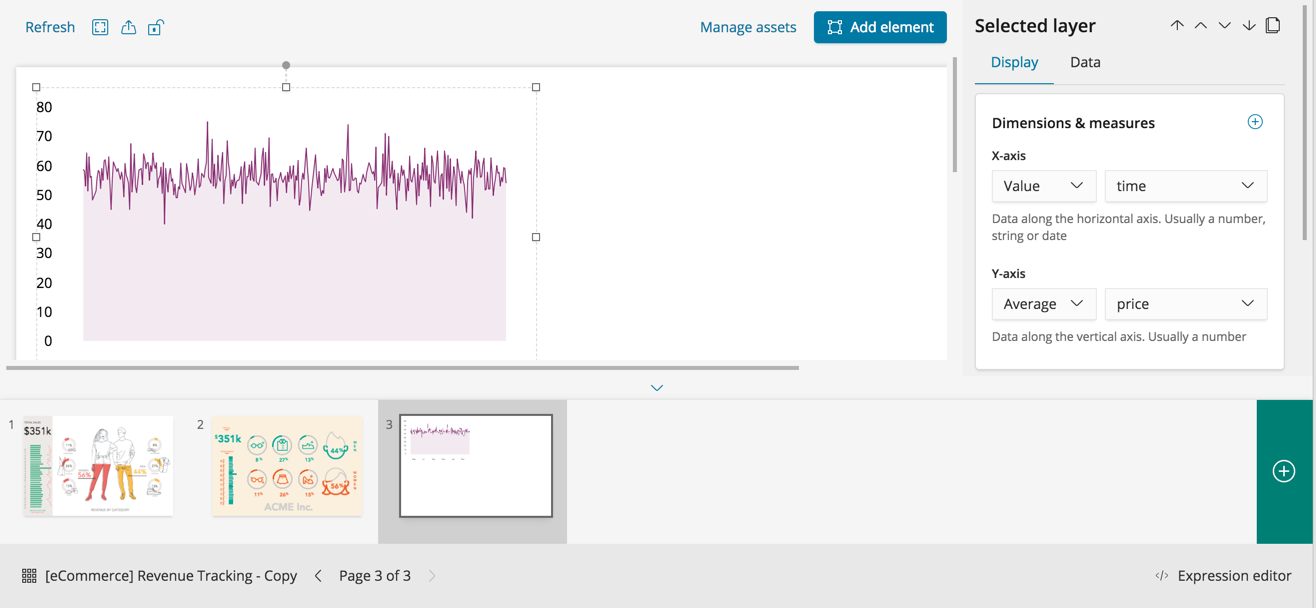The width and height of the screenshot is (1316, 608).
Task: Move selected layer down one level
Action: click(x=1225, y=26)
